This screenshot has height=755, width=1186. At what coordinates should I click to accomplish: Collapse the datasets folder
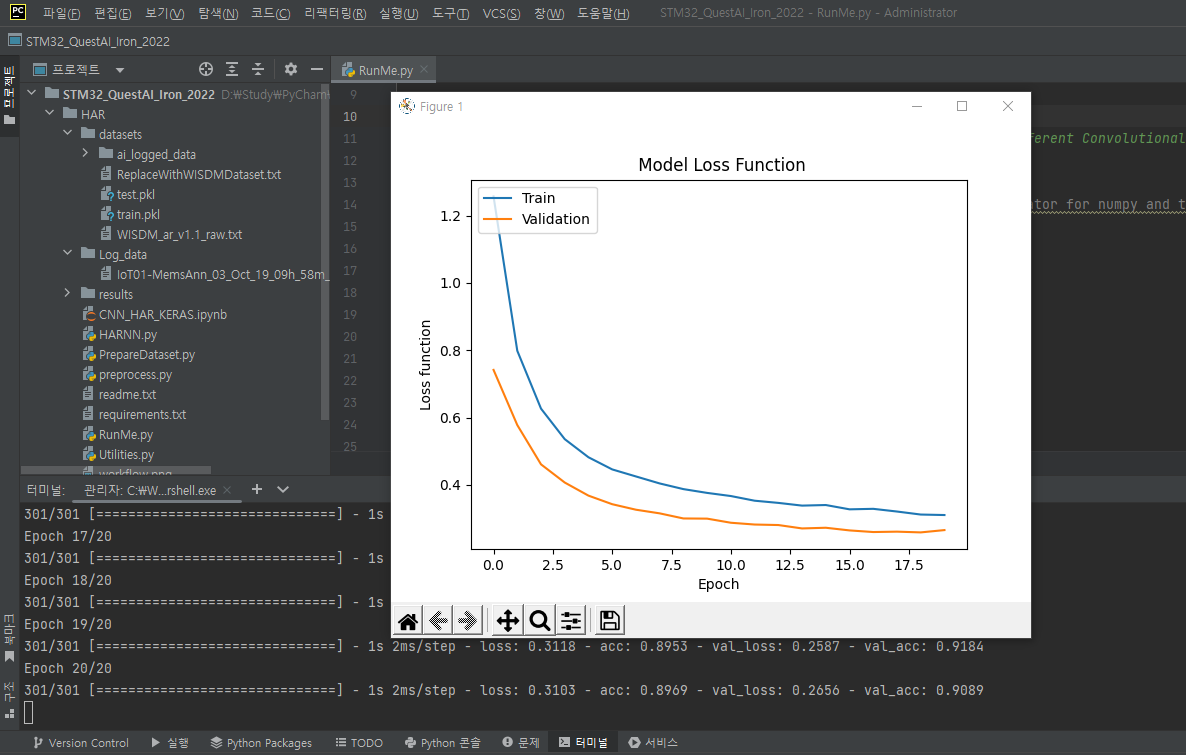click(67, 133)
